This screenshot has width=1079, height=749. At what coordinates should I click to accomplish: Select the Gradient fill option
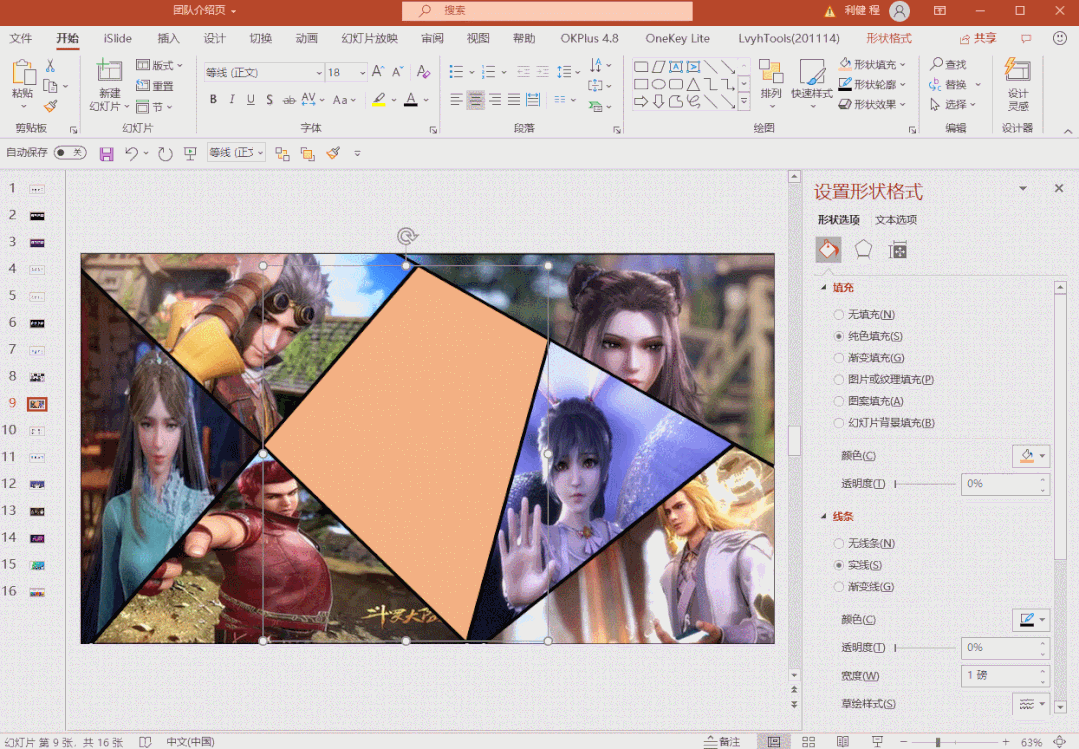838,358
